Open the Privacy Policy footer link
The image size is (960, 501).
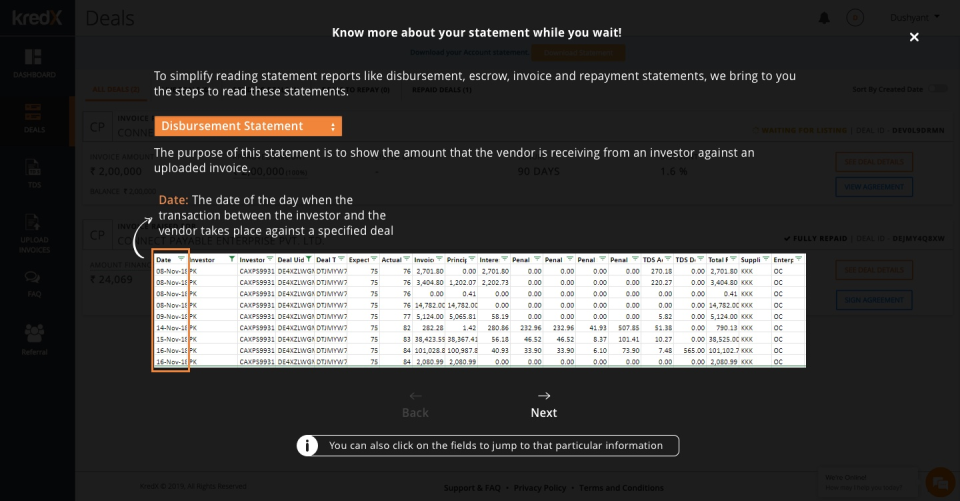(x=540, y=488)
